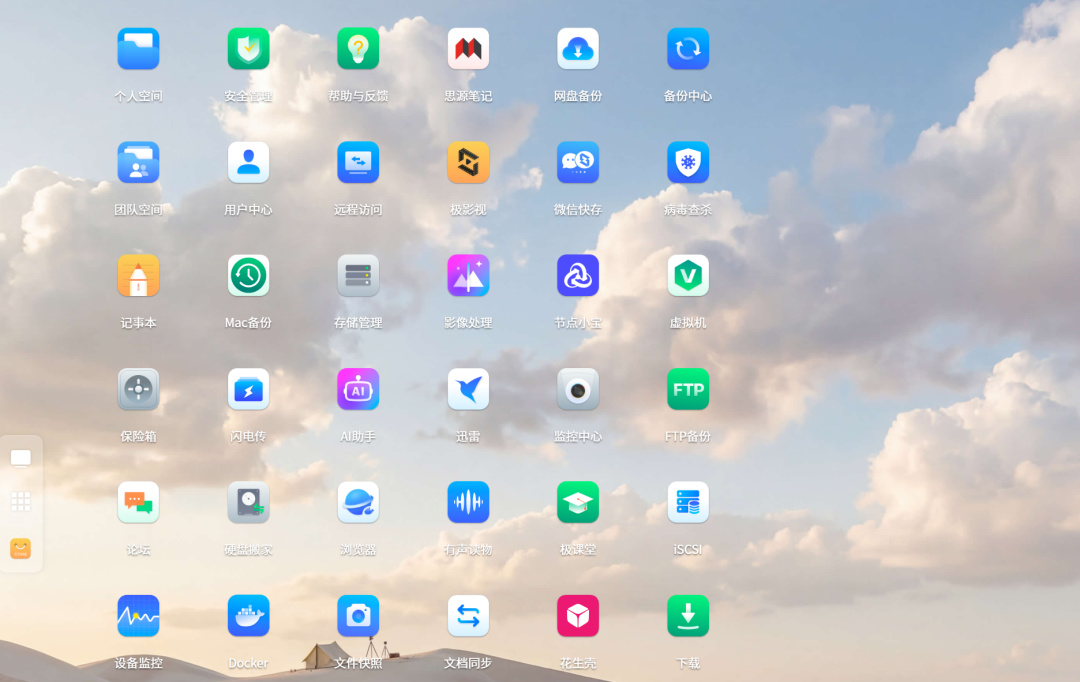Open 硬盘搬家 disk migration app

[x=249, y=502]
